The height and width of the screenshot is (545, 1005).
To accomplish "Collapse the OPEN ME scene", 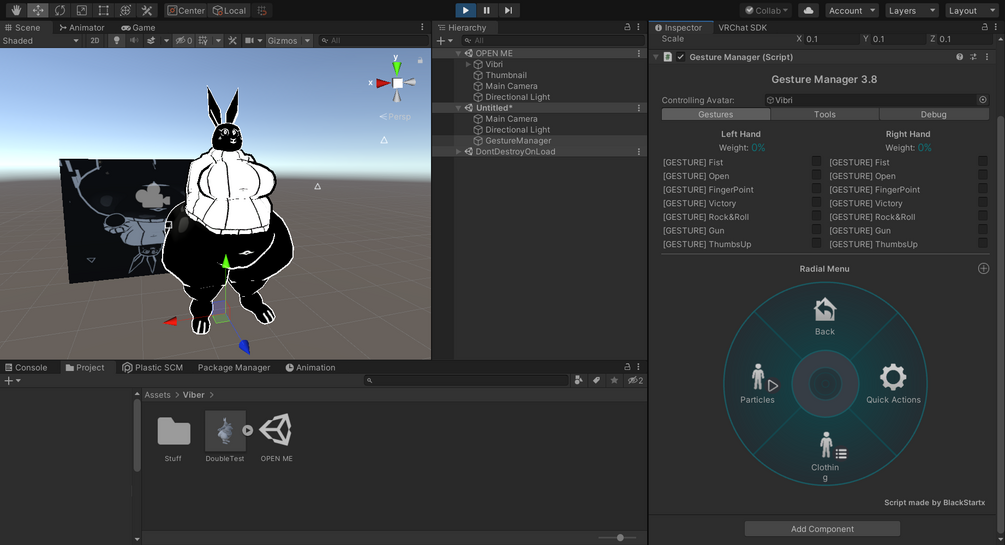I will click(x=458, y=53).
